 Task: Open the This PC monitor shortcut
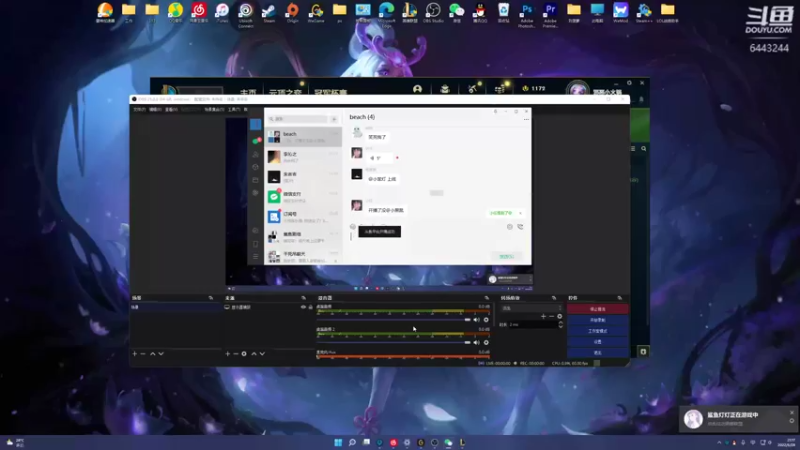point(597,12)
